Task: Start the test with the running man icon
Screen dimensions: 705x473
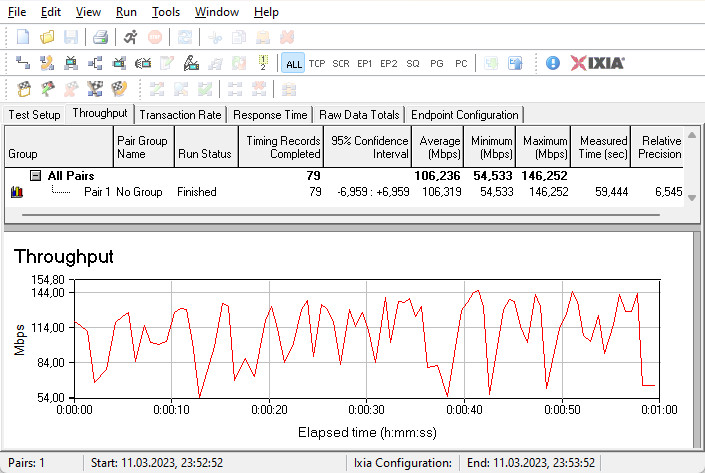Action: click(x=130, y=37)
